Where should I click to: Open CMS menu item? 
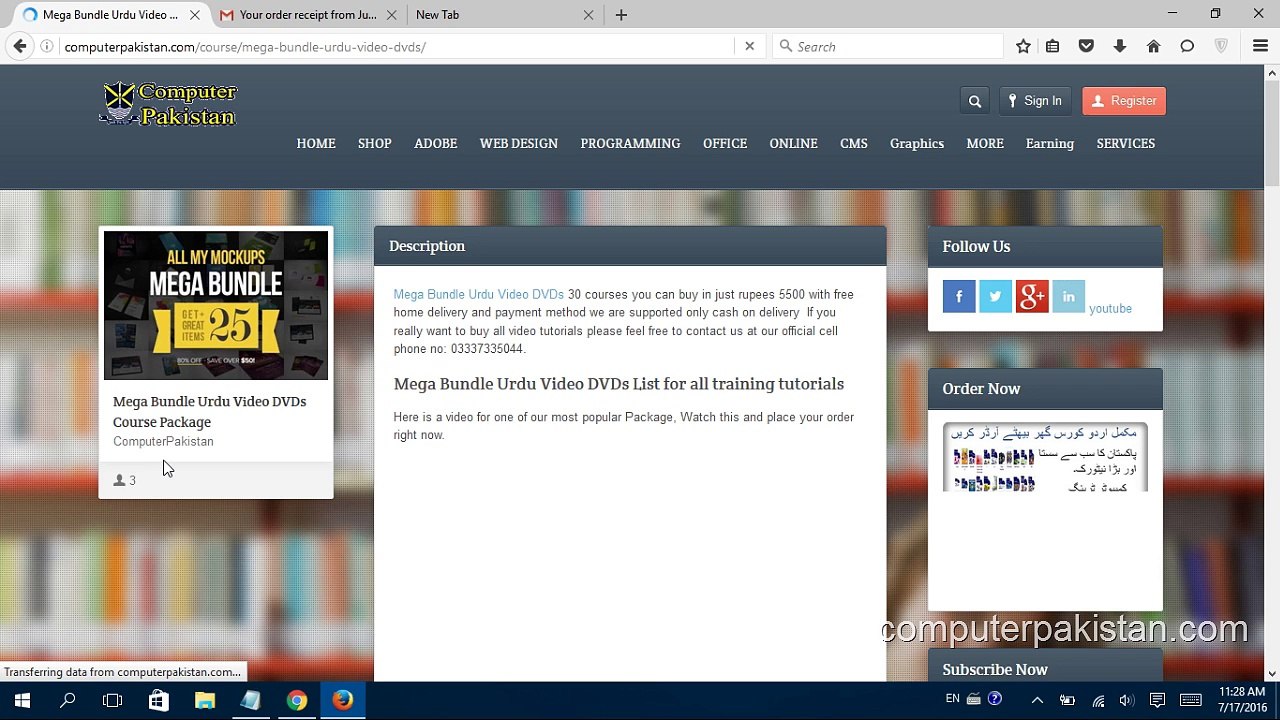click(x=854, y=144)
